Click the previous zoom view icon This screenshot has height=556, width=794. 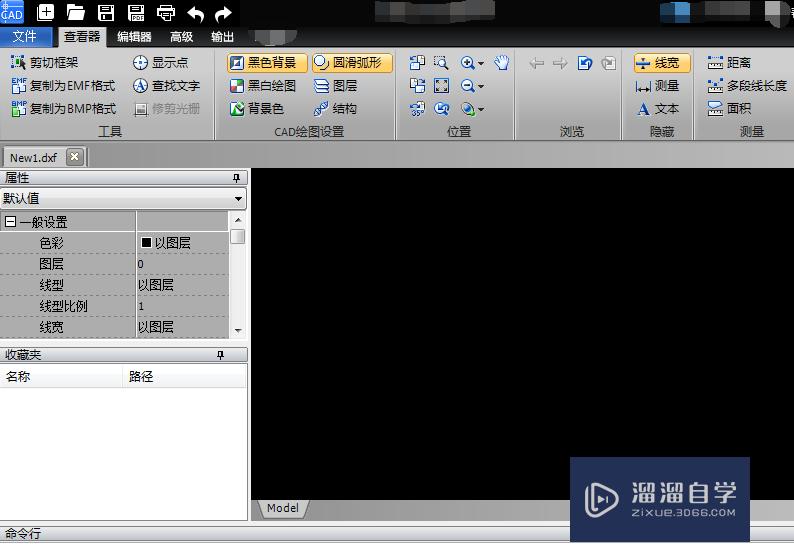click(x=442, y=108)
